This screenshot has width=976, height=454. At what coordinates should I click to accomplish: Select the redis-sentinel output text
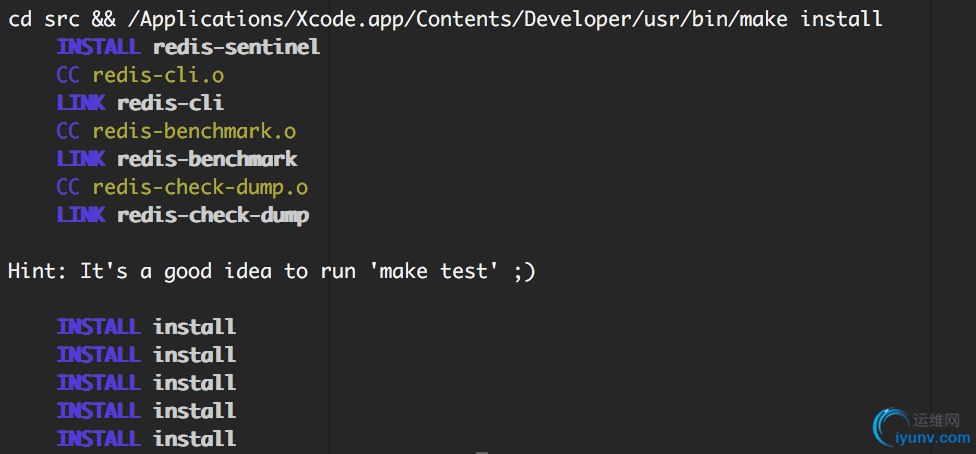[x=236, y=47]
